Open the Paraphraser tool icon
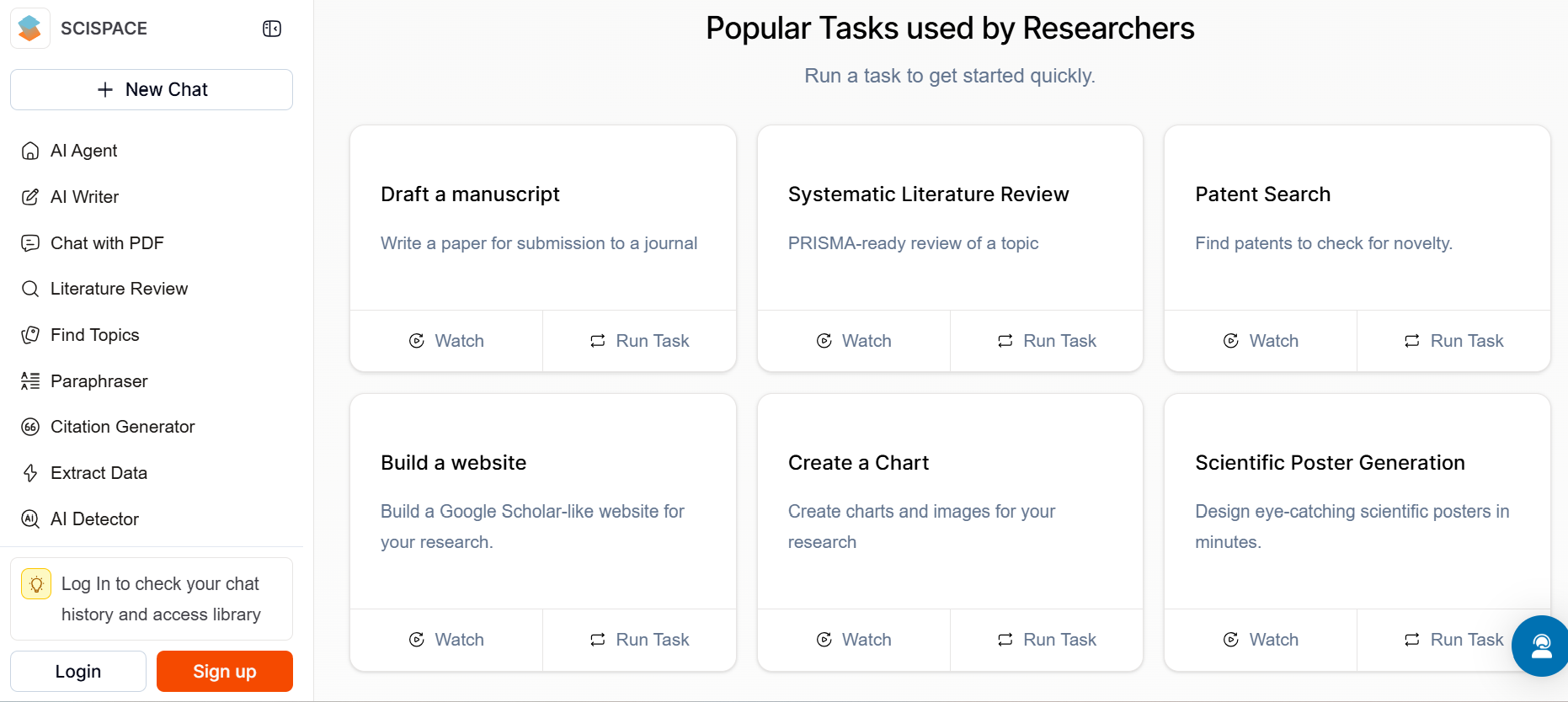1568x702 pixels. pyautogui.click(x=30, y=381)
